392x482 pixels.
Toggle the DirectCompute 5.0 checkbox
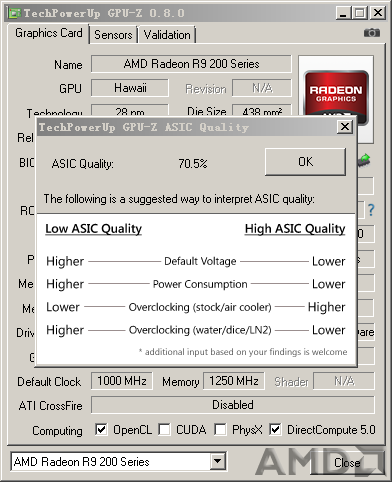pyautogui.click(x=275, y=429)
